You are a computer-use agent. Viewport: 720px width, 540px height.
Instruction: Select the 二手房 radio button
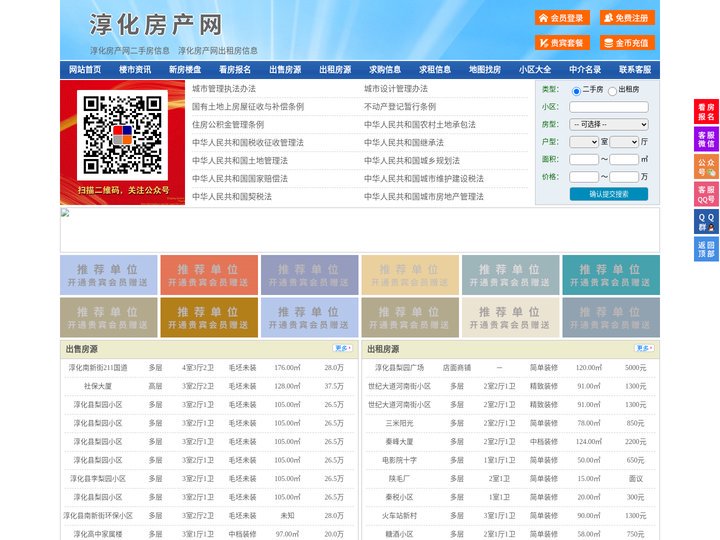[x=576, y=91]
